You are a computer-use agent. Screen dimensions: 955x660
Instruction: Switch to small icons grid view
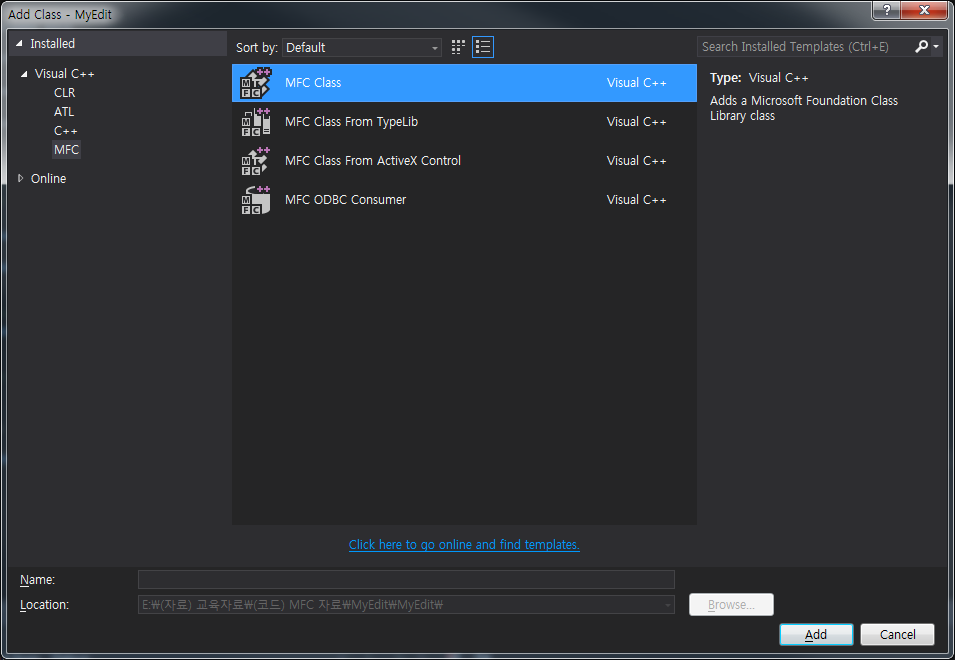pyautogui.click(x=458, y=47)
